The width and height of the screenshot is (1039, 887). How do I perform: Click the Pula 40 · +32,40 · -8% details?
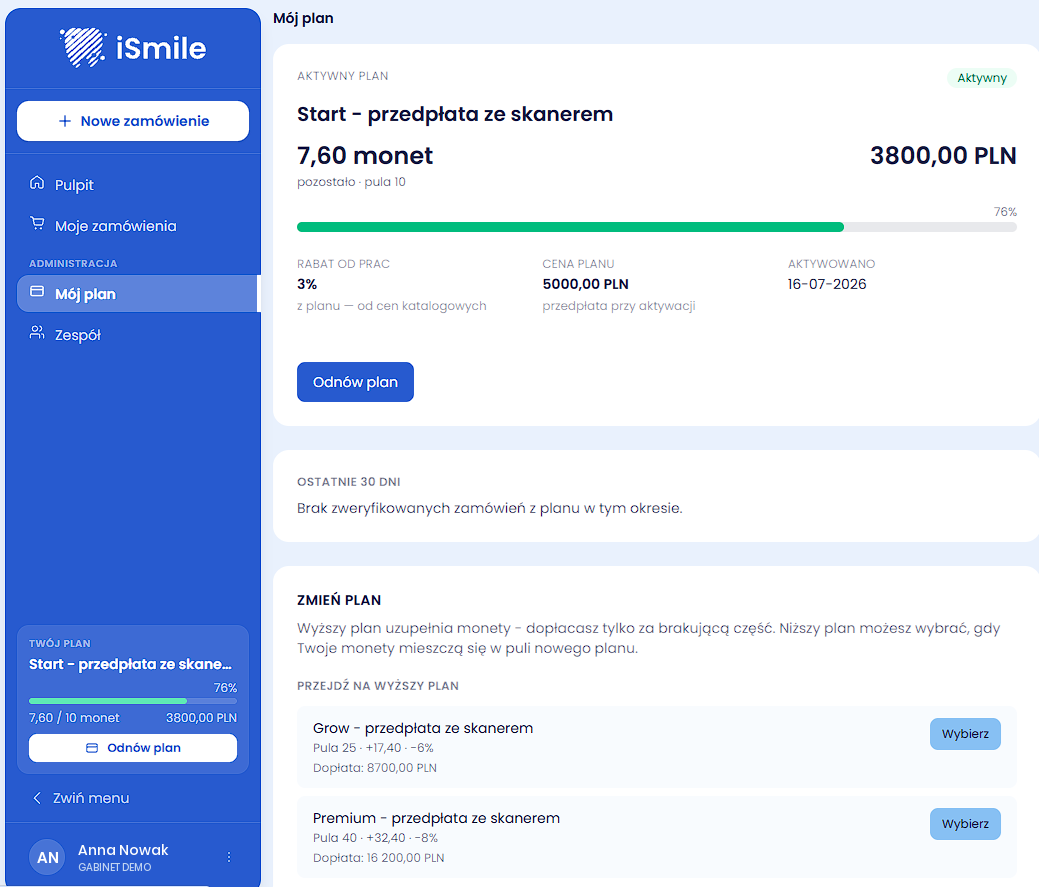coord(376,838)
